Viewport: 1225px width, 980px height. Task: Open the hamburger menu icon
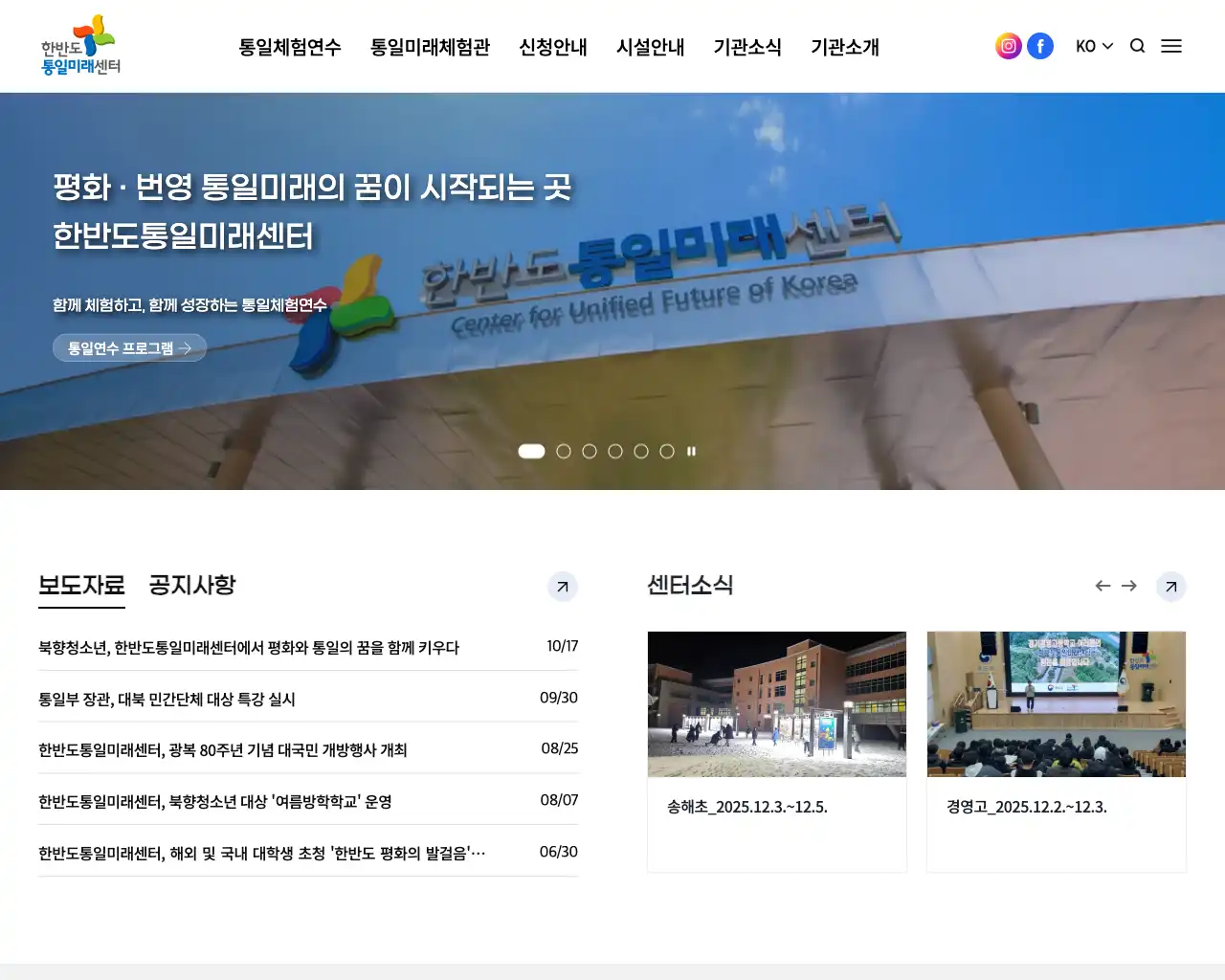pos(1171,46)
